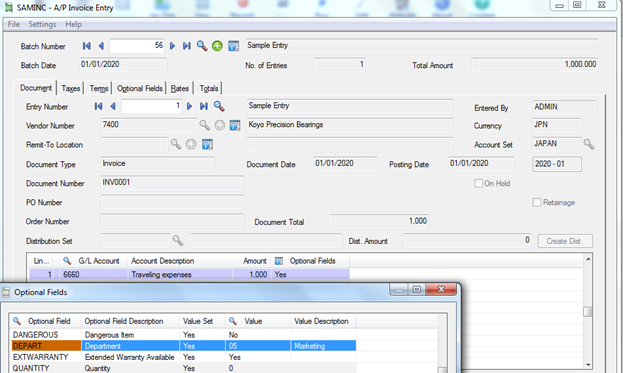
Task: Select the DEPART optional field cell
Action: coord(46,346)
